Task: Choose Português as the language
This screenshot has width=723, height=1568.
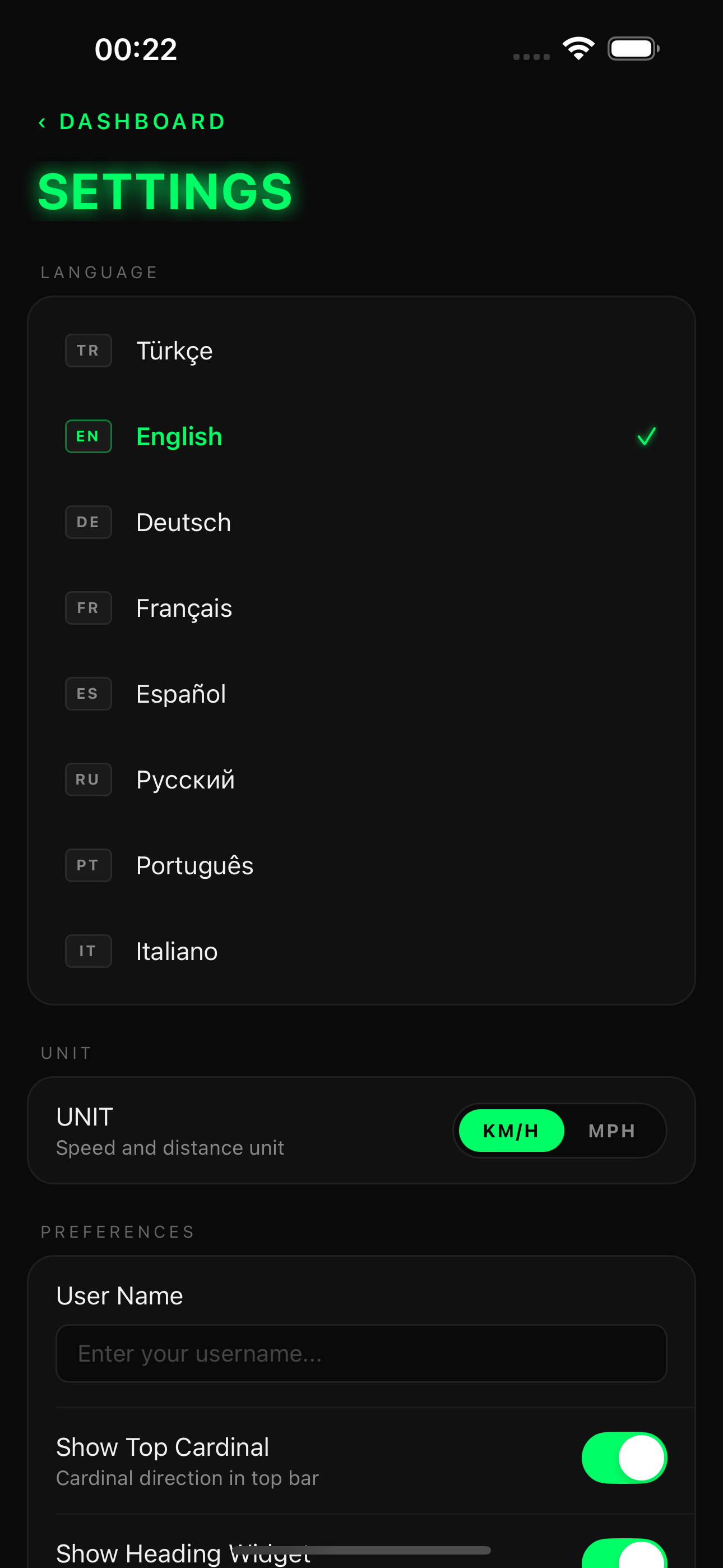Action: pyautogui.click(x=361, y=865)
